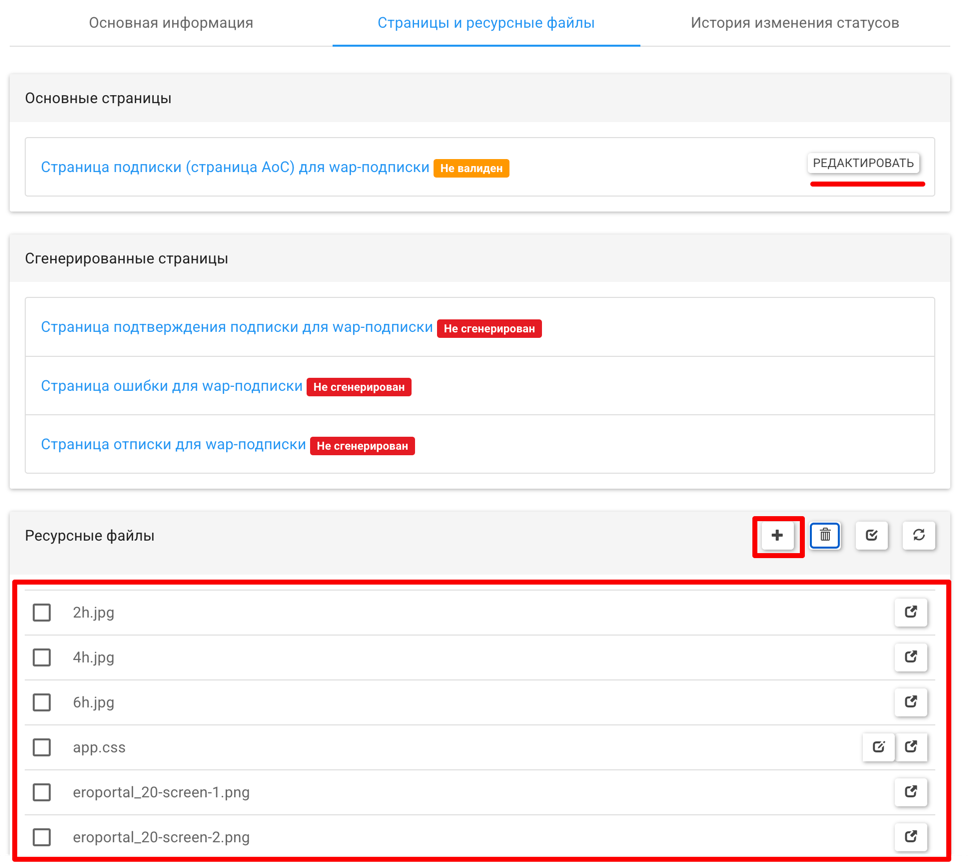
Task: Refresh the resource files list
Action: click(918, 536)
